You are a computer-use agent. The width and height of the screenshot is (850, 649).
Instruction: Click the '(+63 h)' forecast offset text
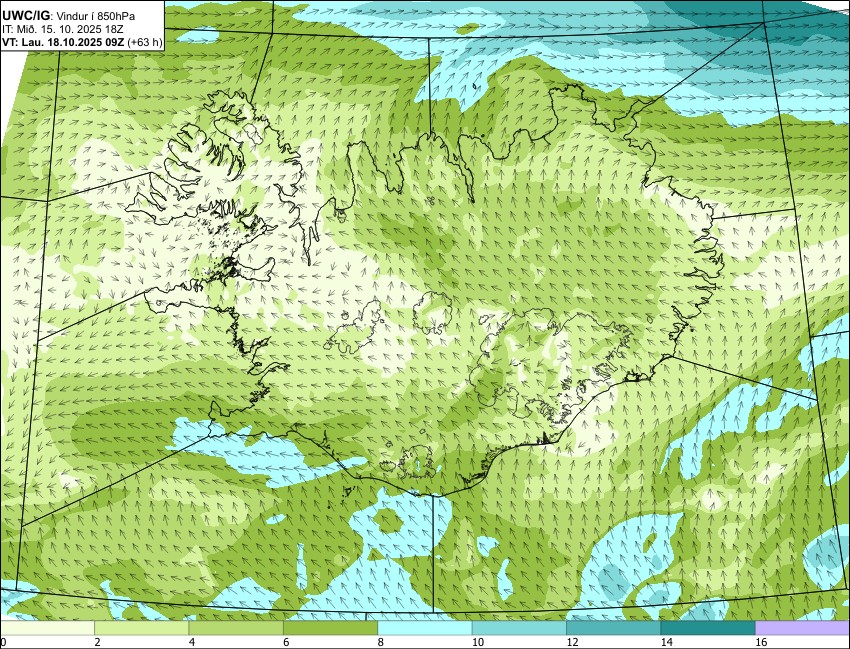point(144,42)
